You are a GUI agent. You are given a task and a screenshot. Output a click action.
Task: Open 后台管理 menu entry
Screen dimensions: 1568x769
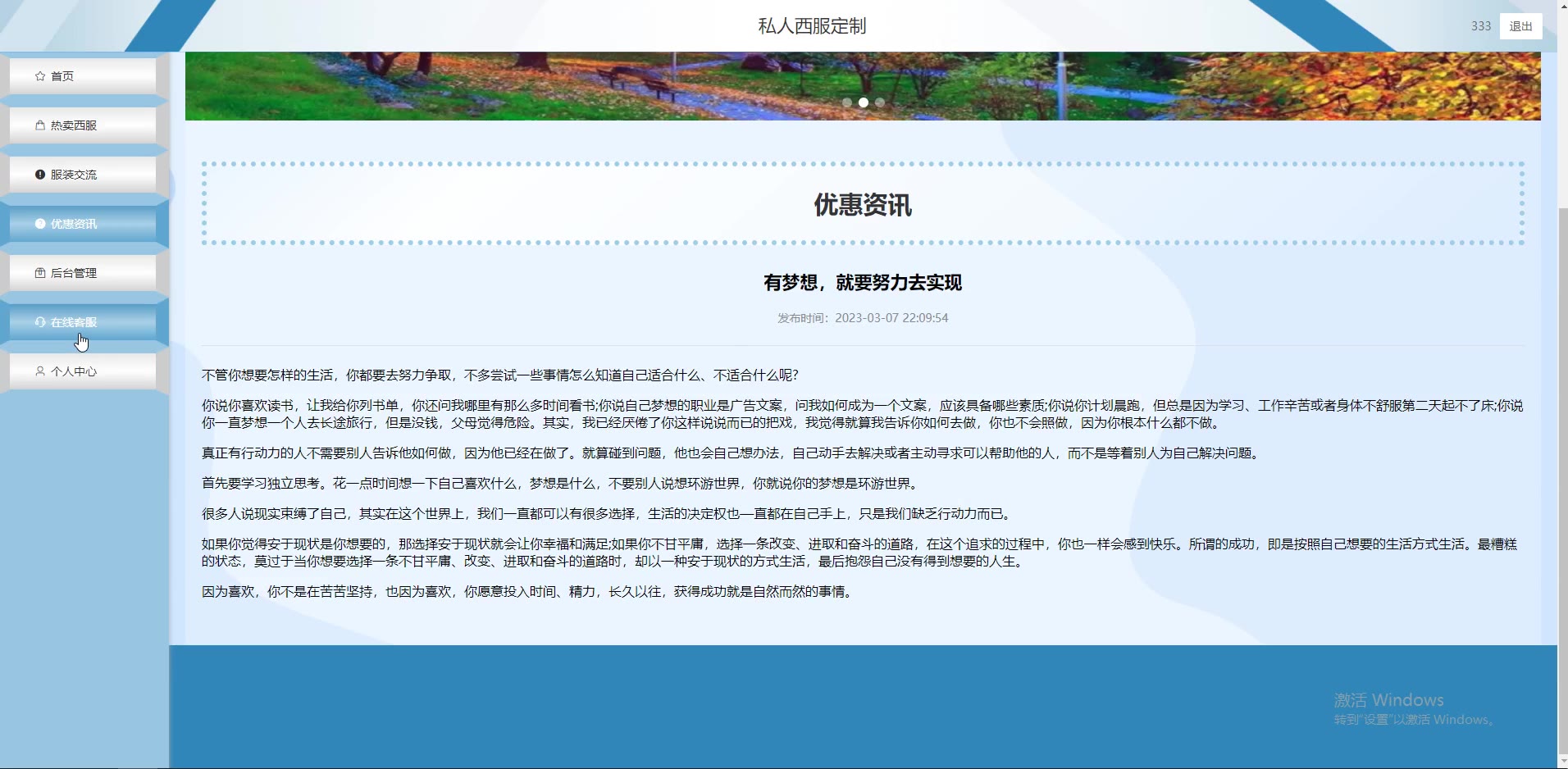click(83, 273)
